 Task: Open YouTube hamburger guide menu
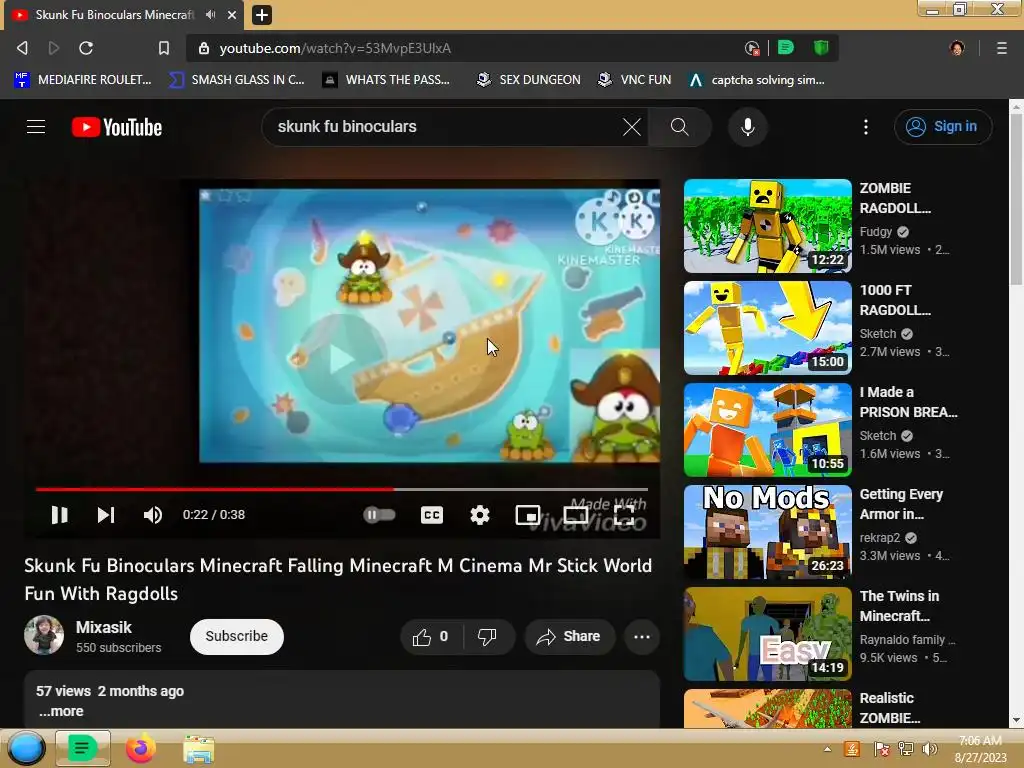36,127
